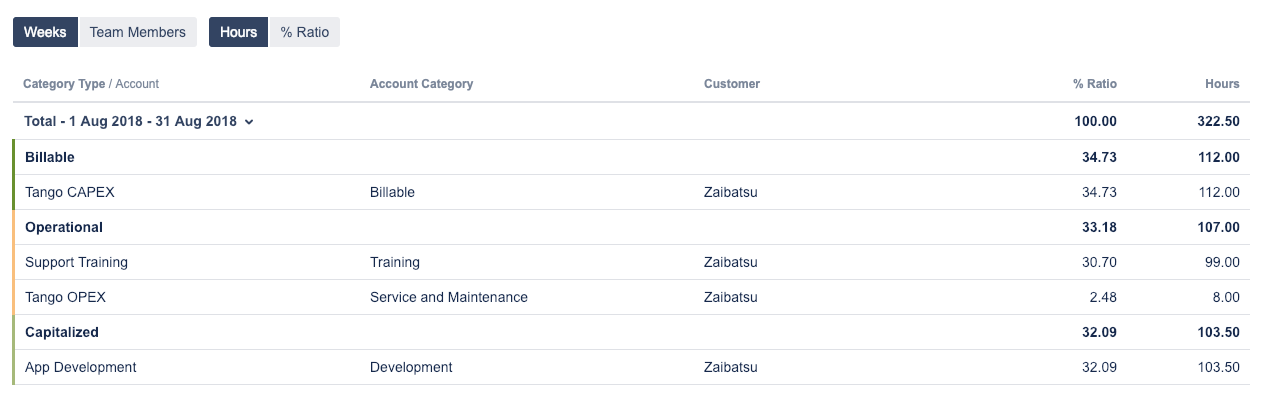Collapse the Operational category row
The width and height of the screenshot is (1266, 401).
tap(64, 227)
